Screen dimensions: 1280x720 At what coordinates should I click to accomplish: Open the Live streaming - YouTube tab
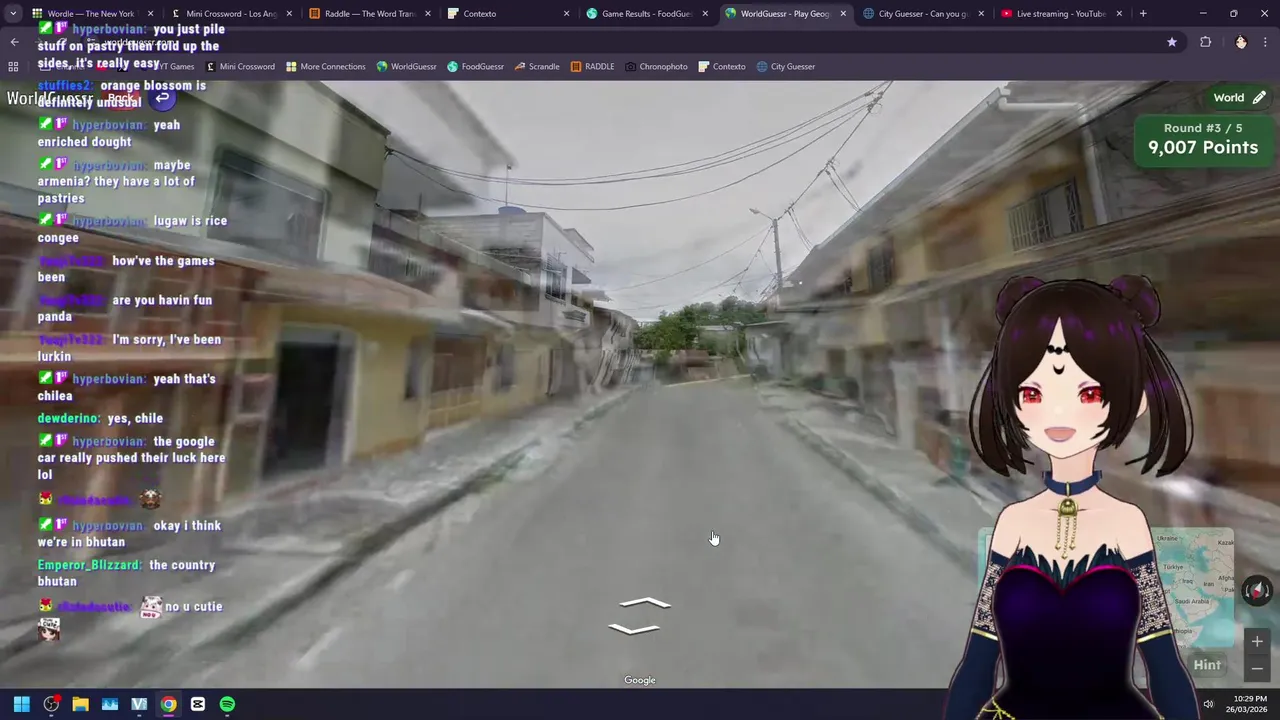coord(1060,14)
